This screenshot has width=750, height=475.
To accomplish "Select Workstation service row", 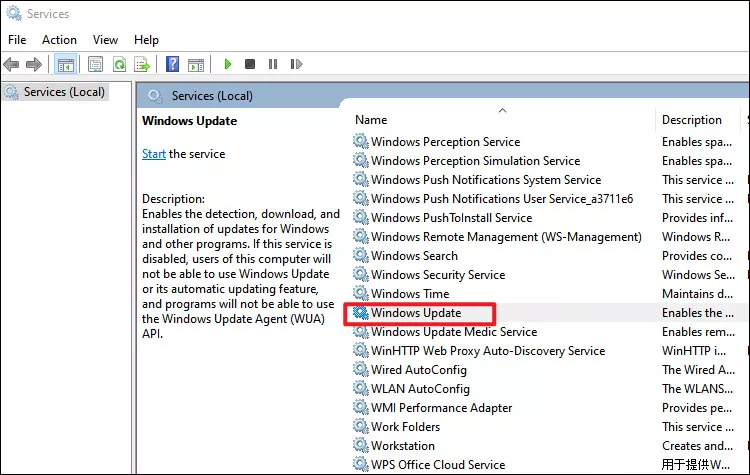I will click(x=403, y=446).
